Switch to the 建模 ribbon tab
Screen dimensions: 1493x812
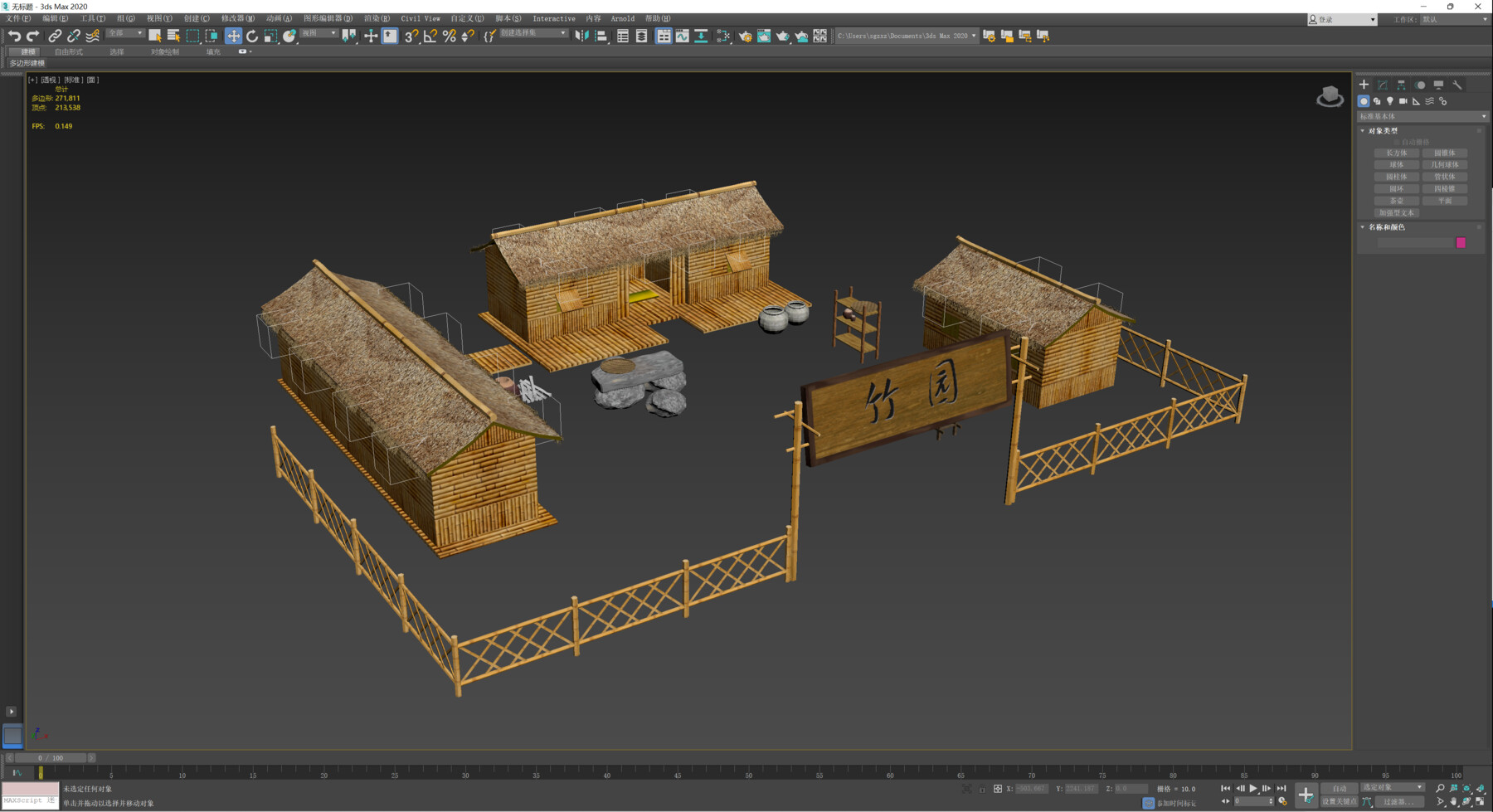coord(27,51)
